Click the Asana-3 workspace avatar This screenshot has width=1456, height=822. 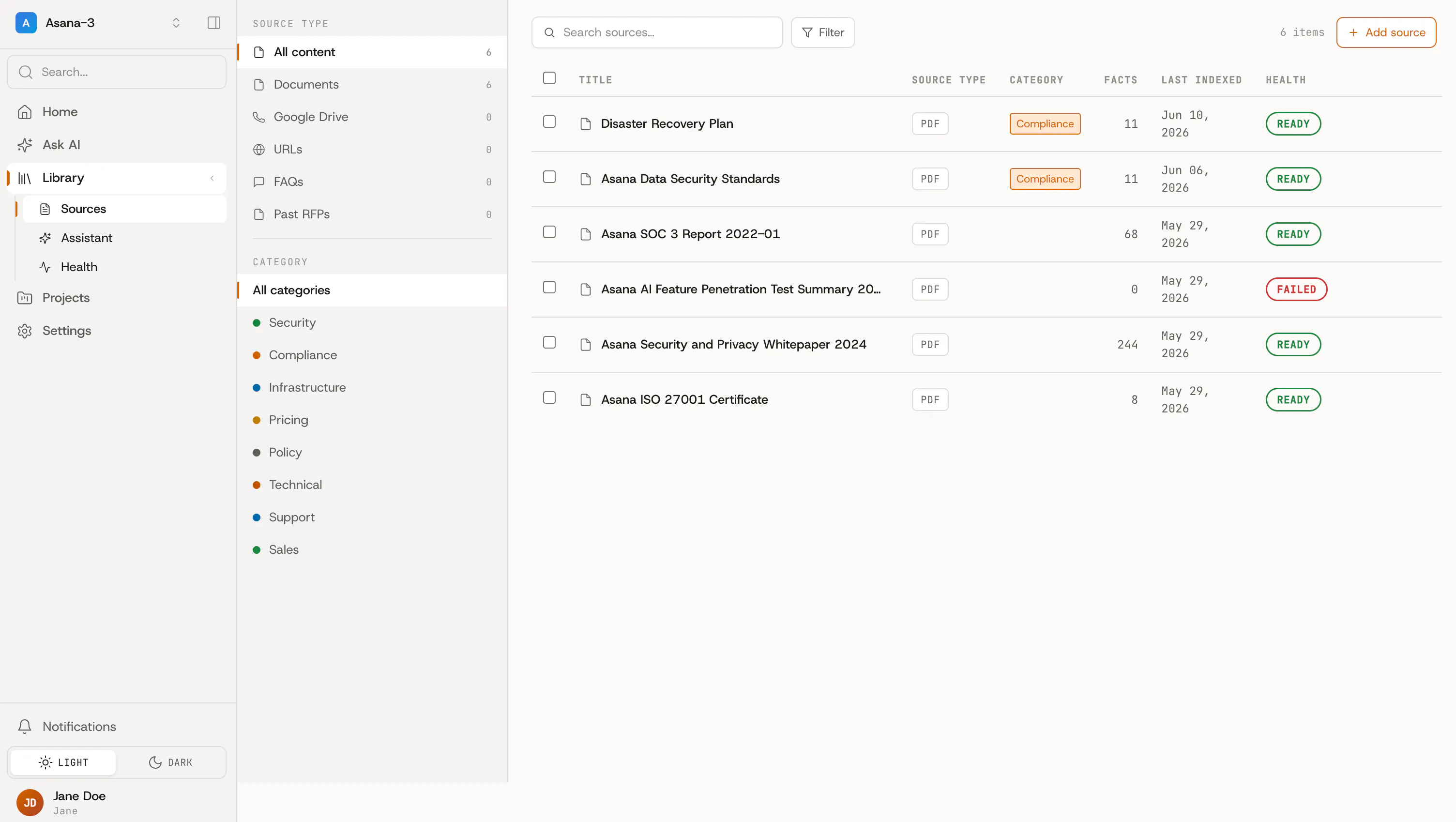(x=26, y=23)
